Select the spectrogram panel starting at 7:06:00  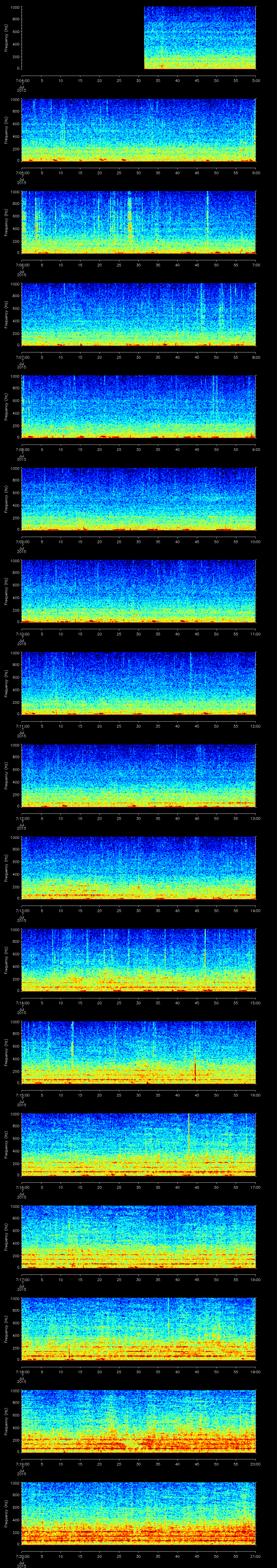(139, 222)
